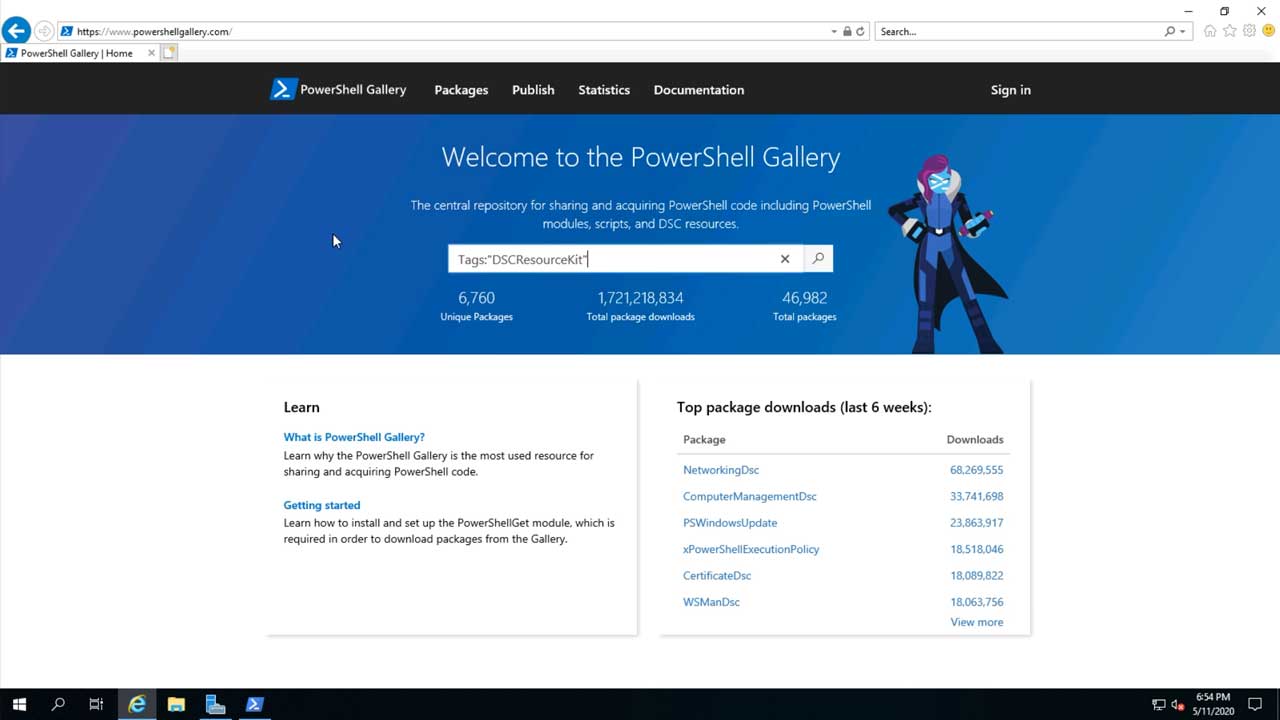Open the Packages menu item
1280x720 pixels.
[461, 90]
